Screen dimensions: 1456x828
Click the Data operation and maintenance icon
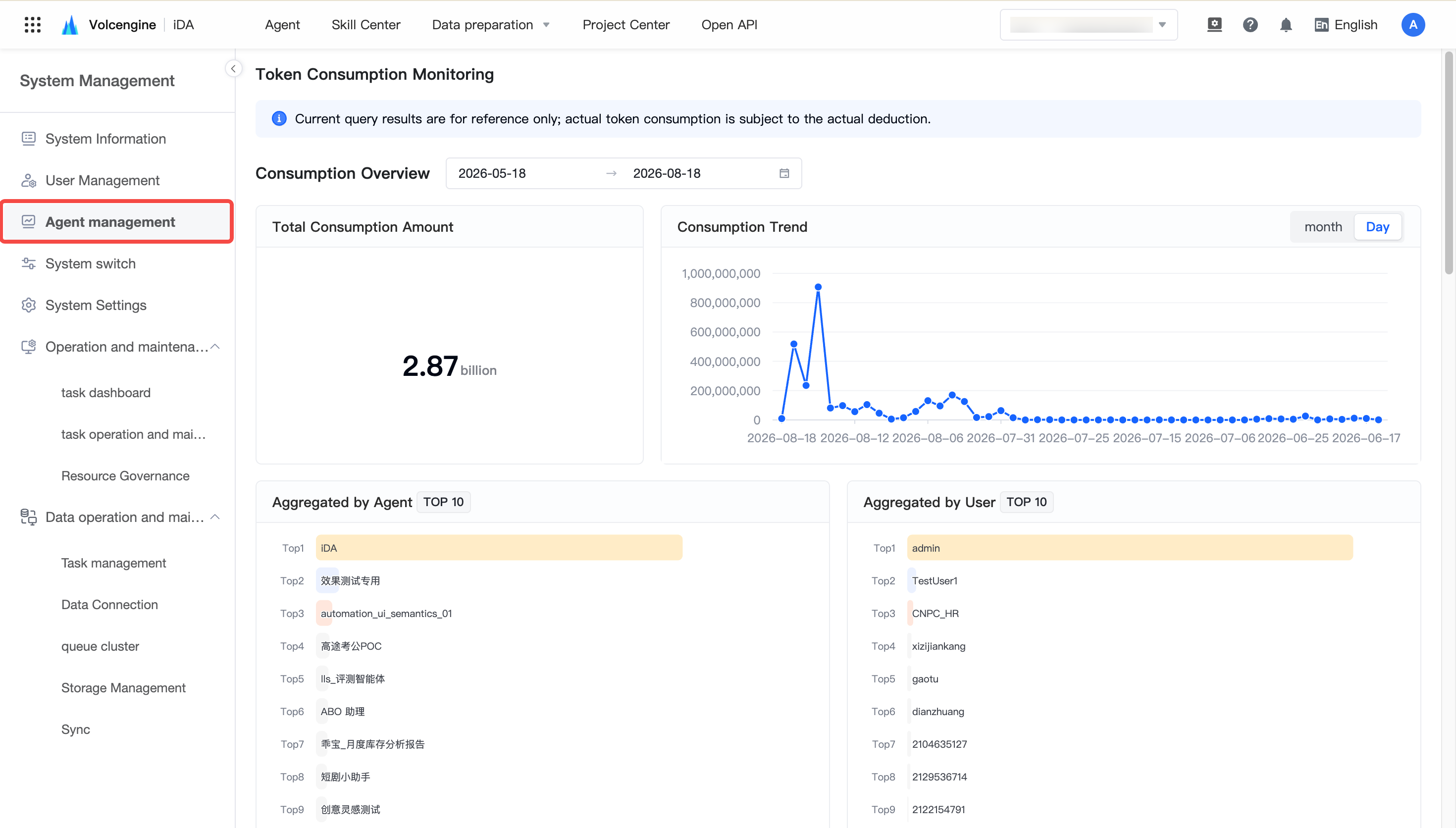tap(28, 517)
